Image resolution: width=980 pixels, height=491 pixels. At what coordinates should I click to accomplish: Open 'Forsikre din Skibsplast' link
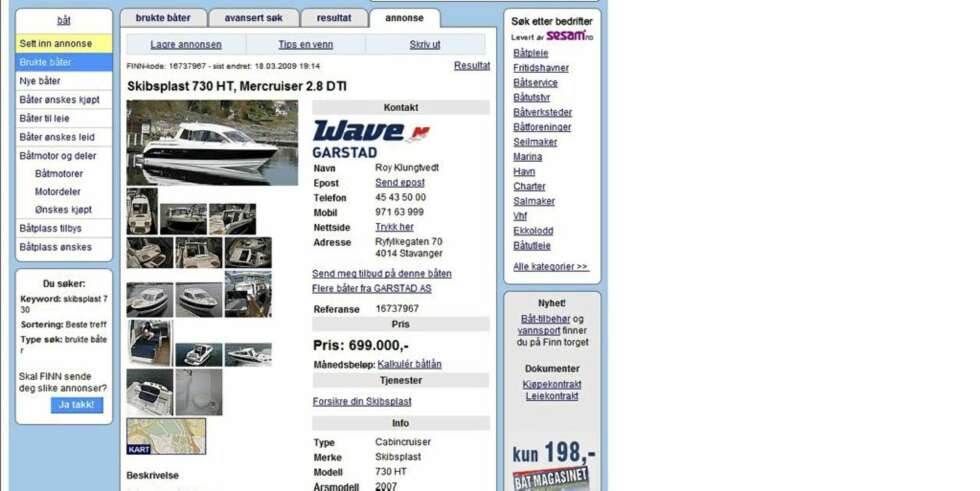click(362, 402)
